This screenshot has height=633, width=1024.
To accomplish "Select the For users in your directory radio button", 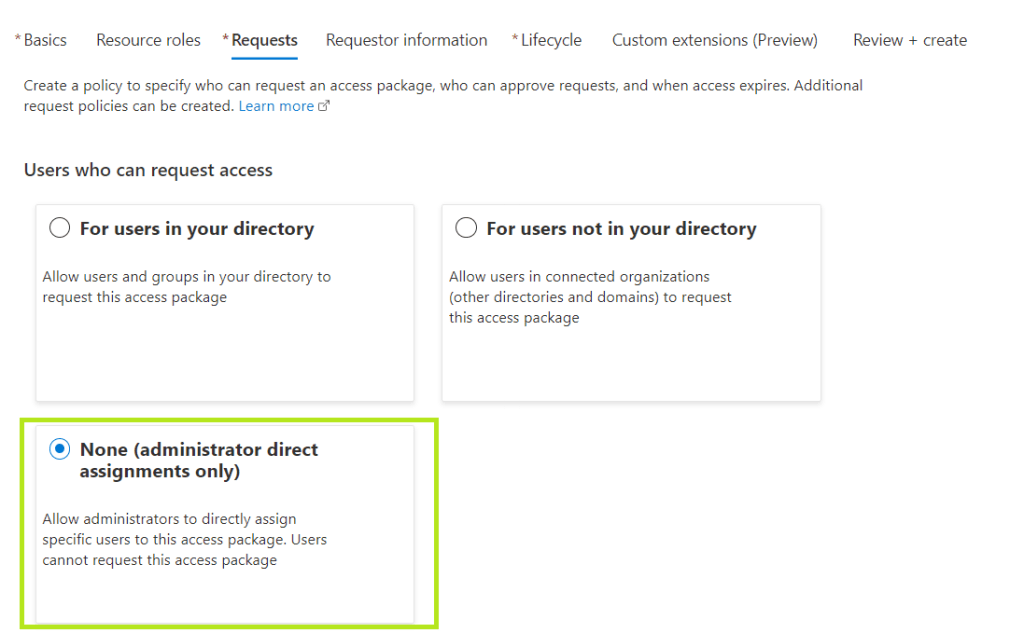I will tap(59, 229).
